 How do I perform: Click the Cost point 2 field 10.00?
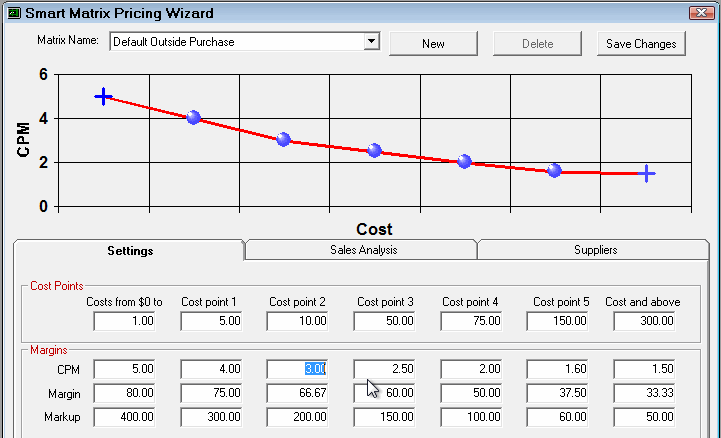click(297, 321)
